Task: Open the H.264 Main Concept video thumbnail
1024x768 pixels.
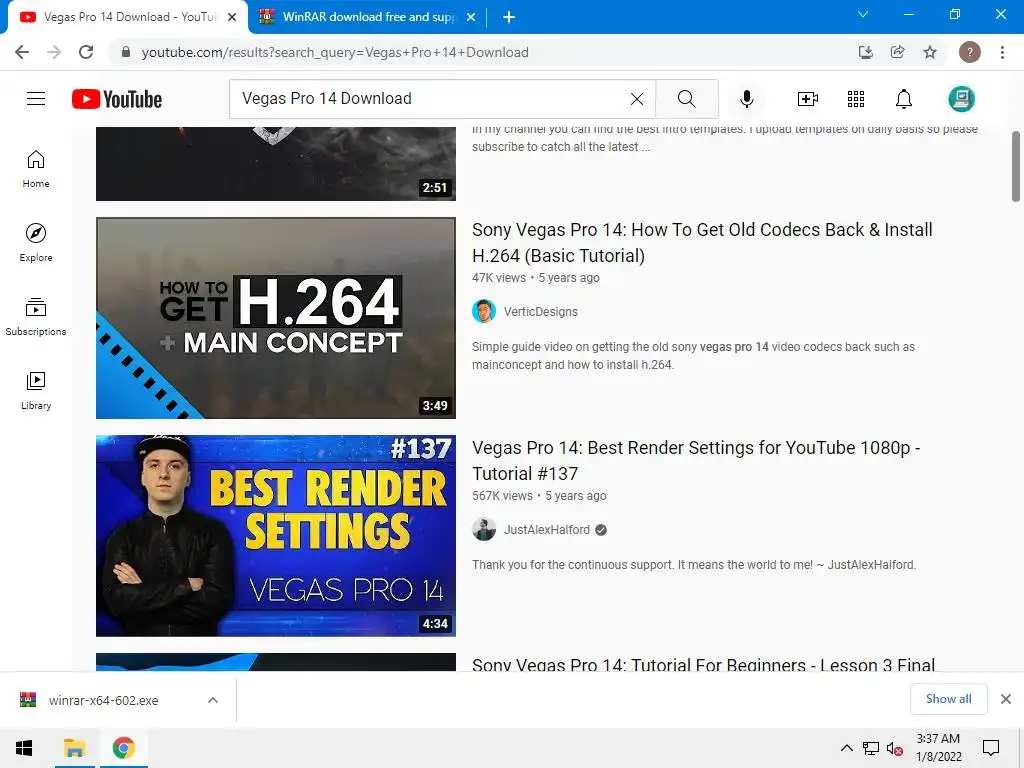Action: (x=276, y=318)
